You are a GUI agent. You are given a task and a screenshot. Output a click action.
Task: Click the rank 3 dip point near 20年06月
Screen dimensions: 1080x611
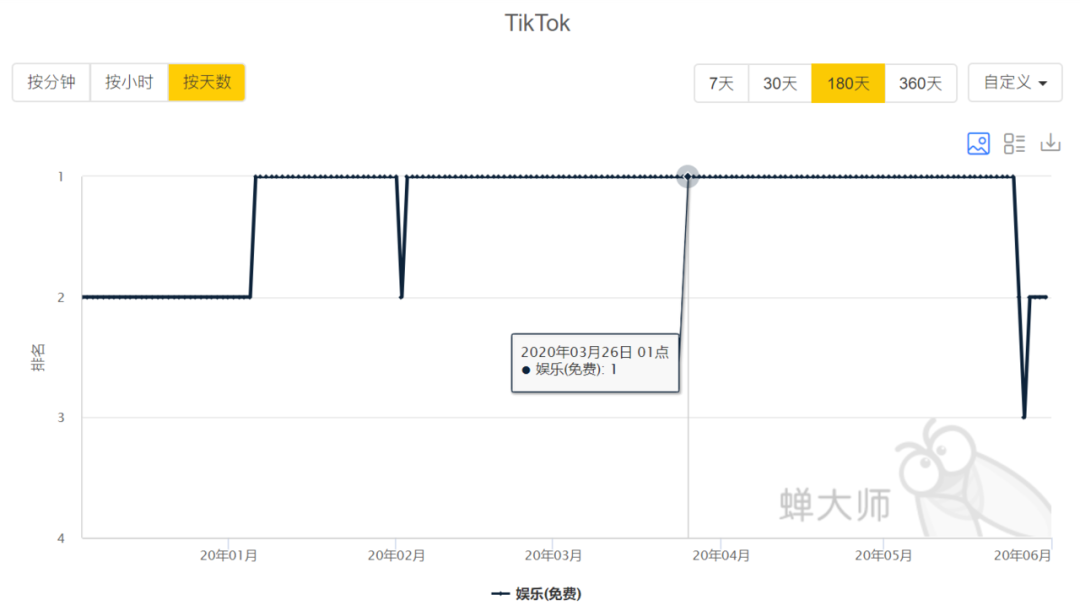coord(1024,417)
